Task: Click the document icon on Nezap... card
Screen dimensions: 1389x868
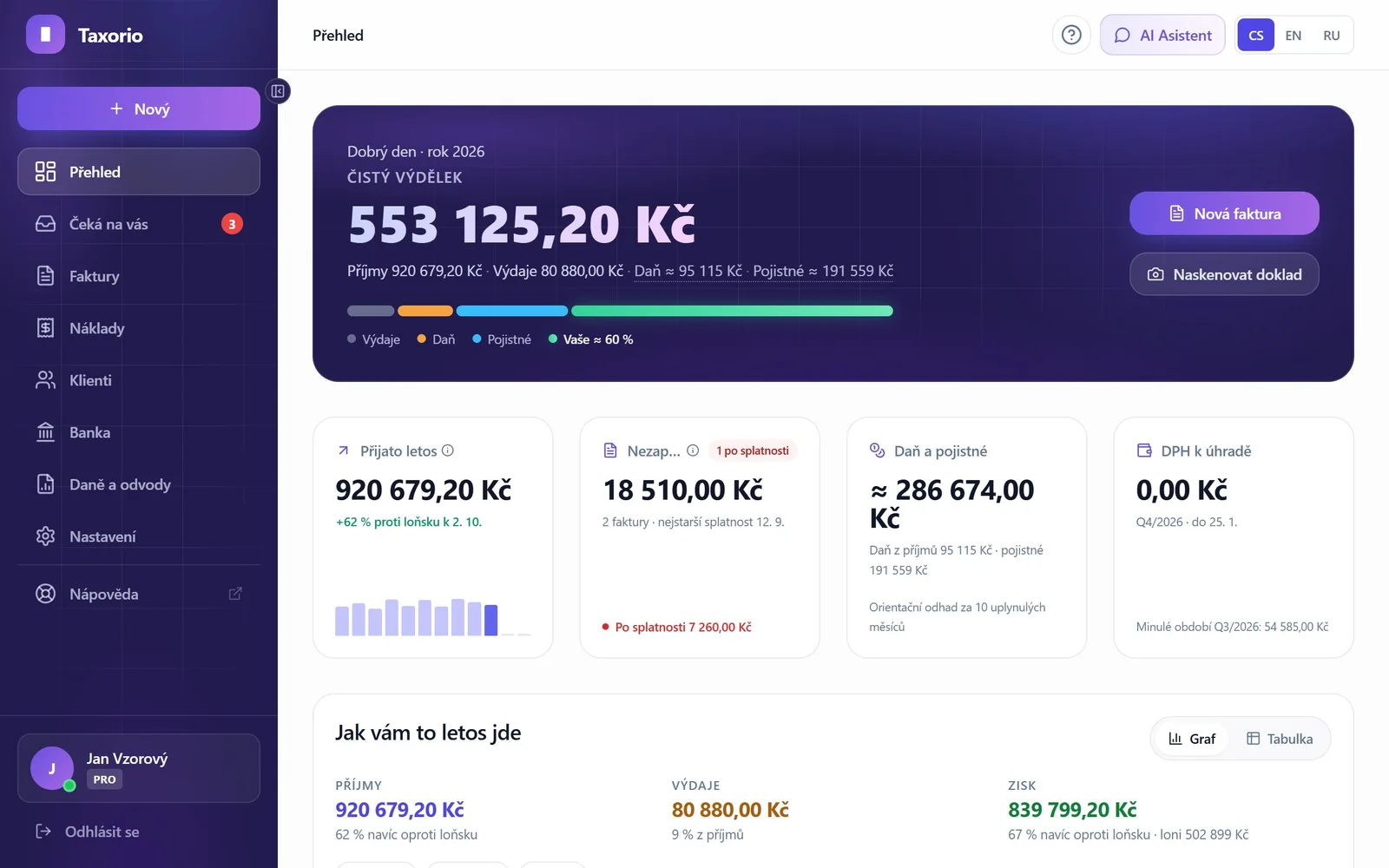Action: point(610,450)
